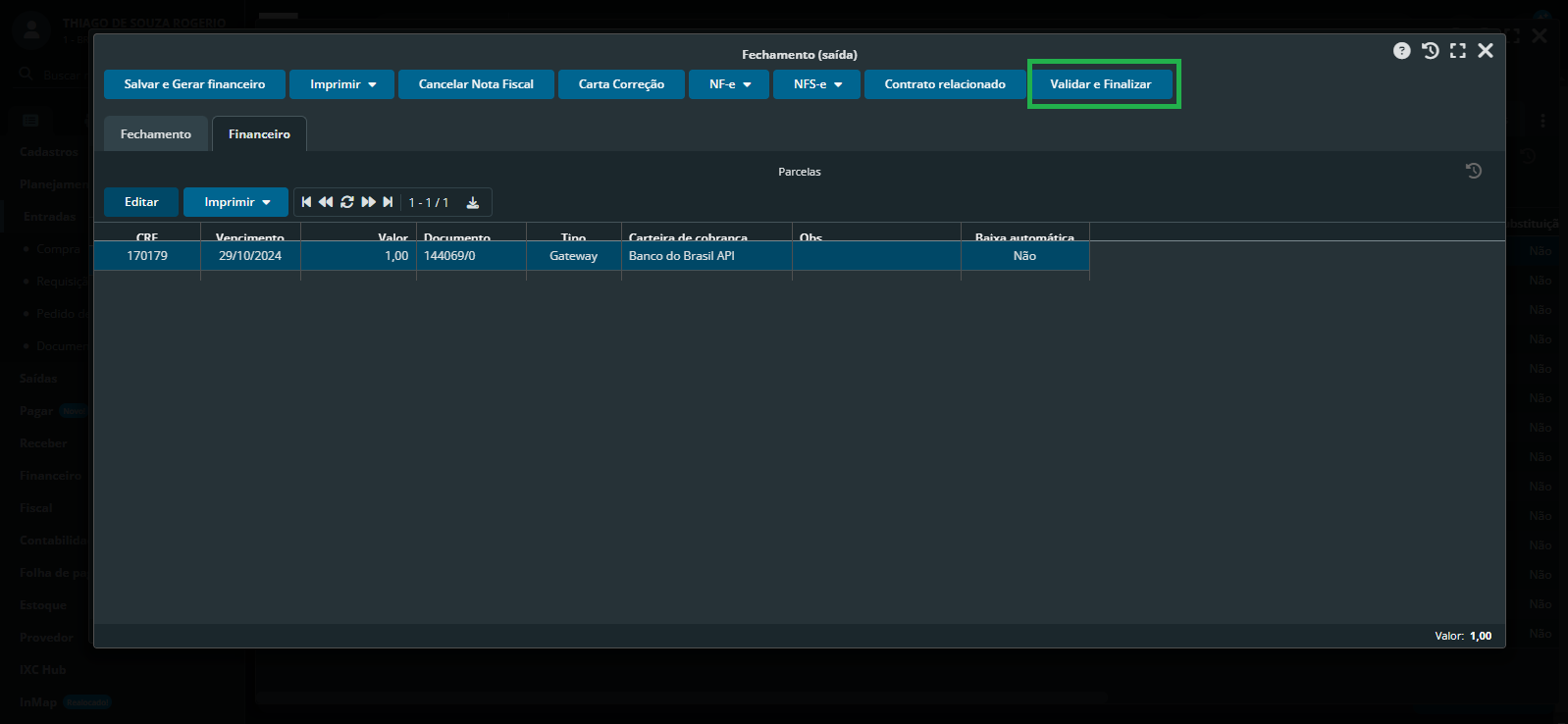The width and height of the screenshot is (1568, 724).
Task: Toggle fullscreen for the Fechamento dialog
Action: 1458,51
